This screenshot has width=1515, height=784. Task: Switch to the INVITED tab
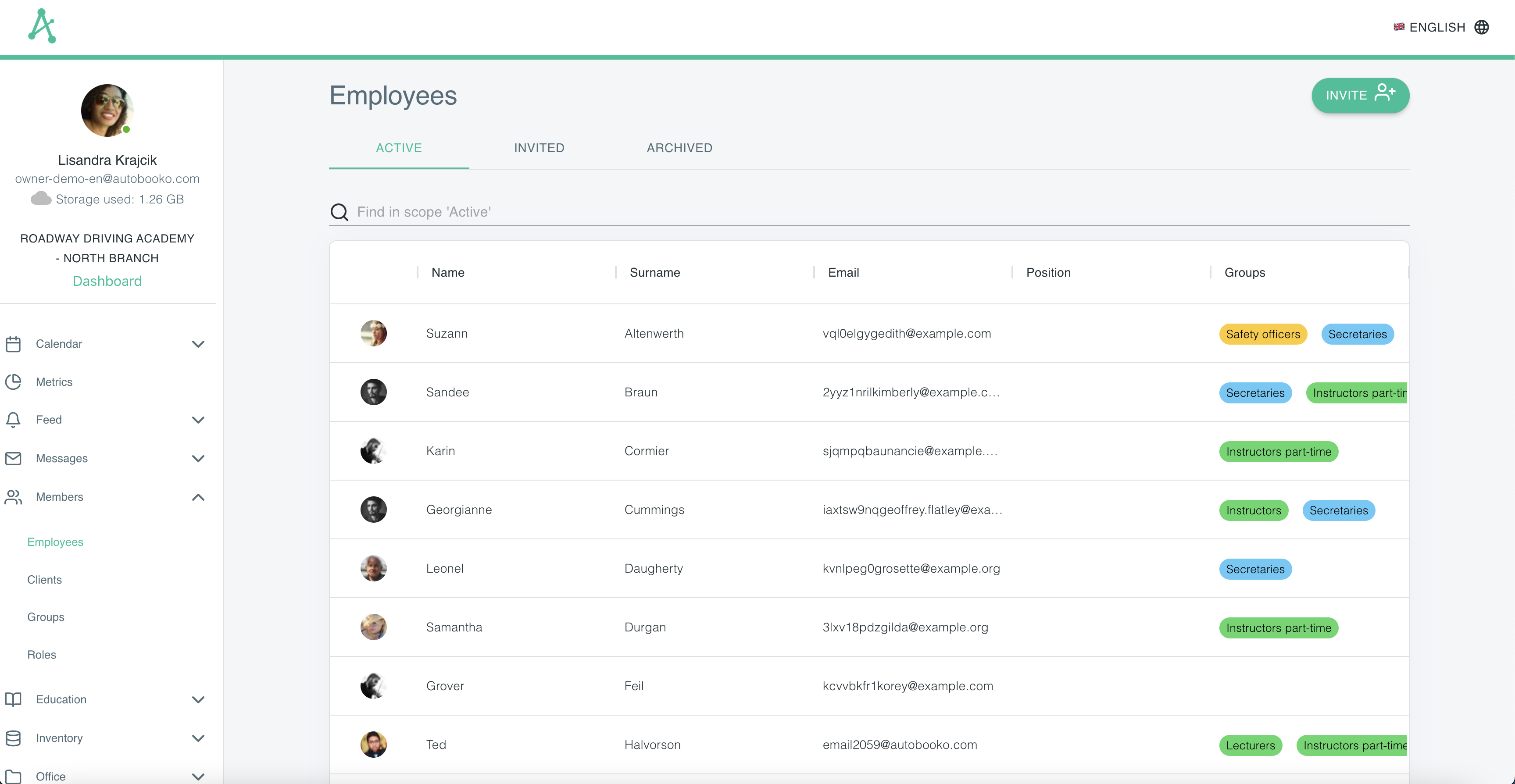click(x=539, y=148)
